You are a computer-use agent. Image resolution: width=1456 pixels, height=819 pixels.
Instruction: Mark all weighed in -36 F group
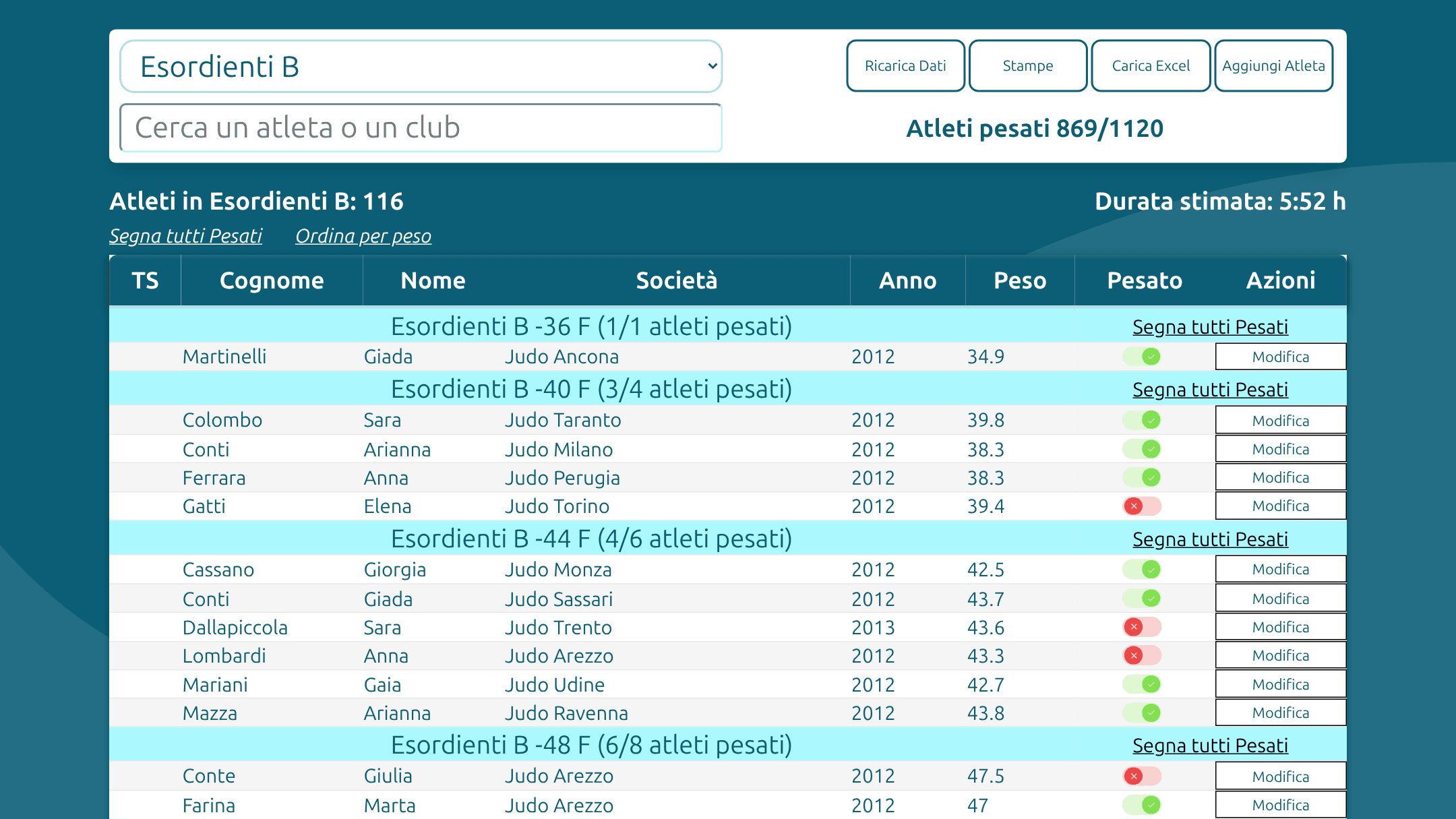[1210, 327]
